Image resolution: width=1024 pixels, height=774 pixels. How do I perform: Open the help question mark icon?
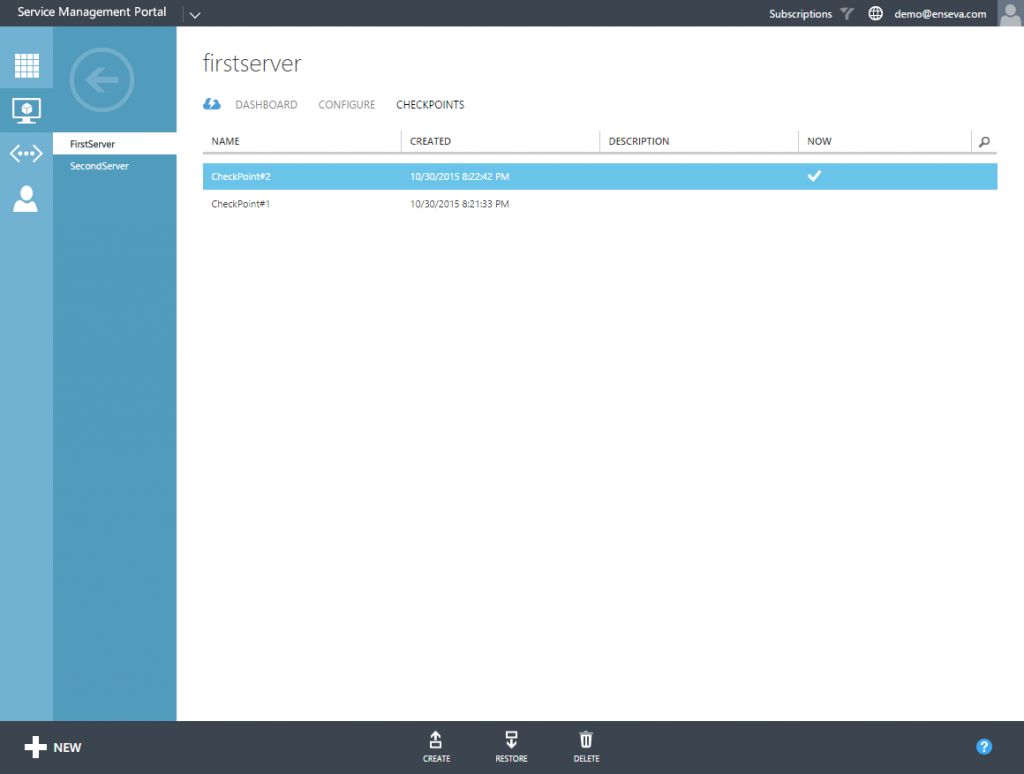(984, 747)
